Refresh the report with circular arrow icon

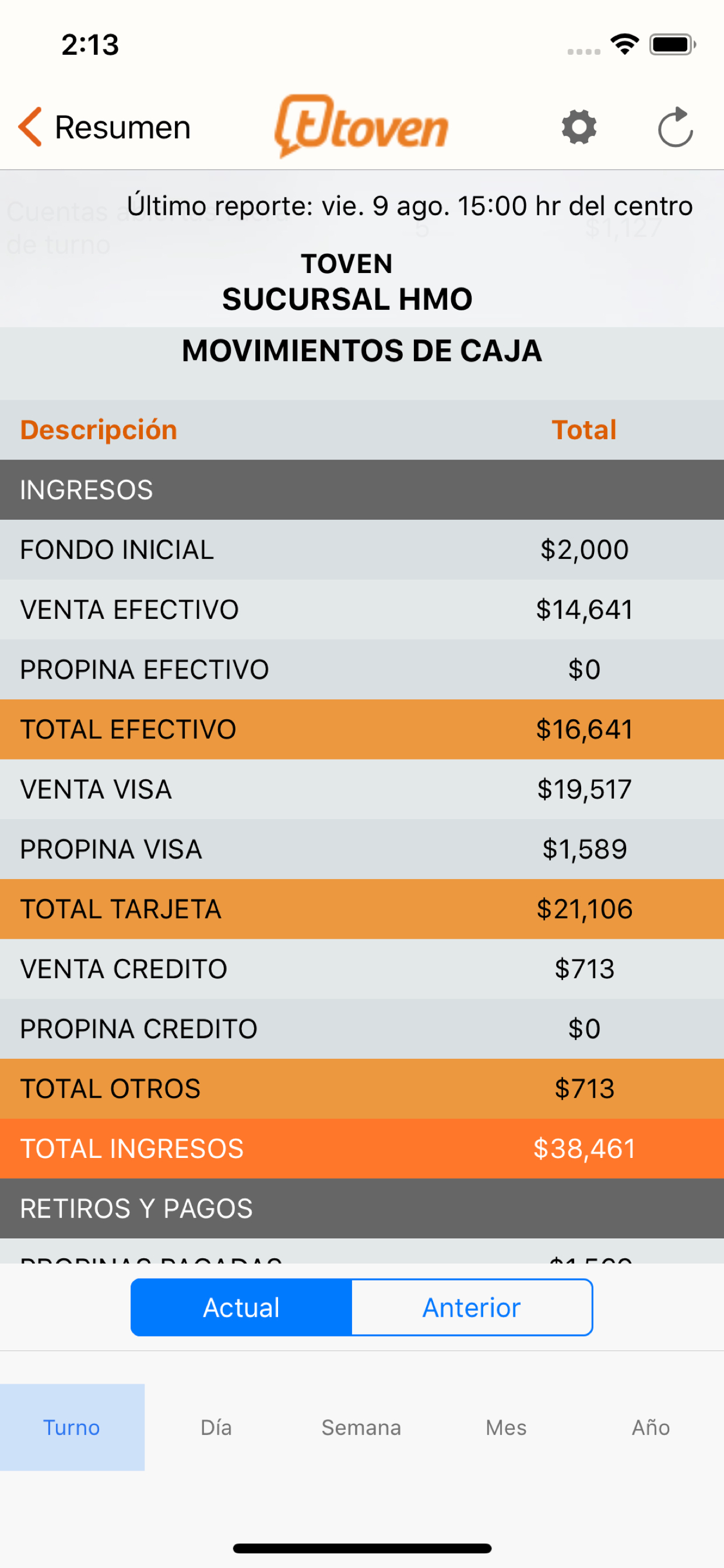click(676, 127)
